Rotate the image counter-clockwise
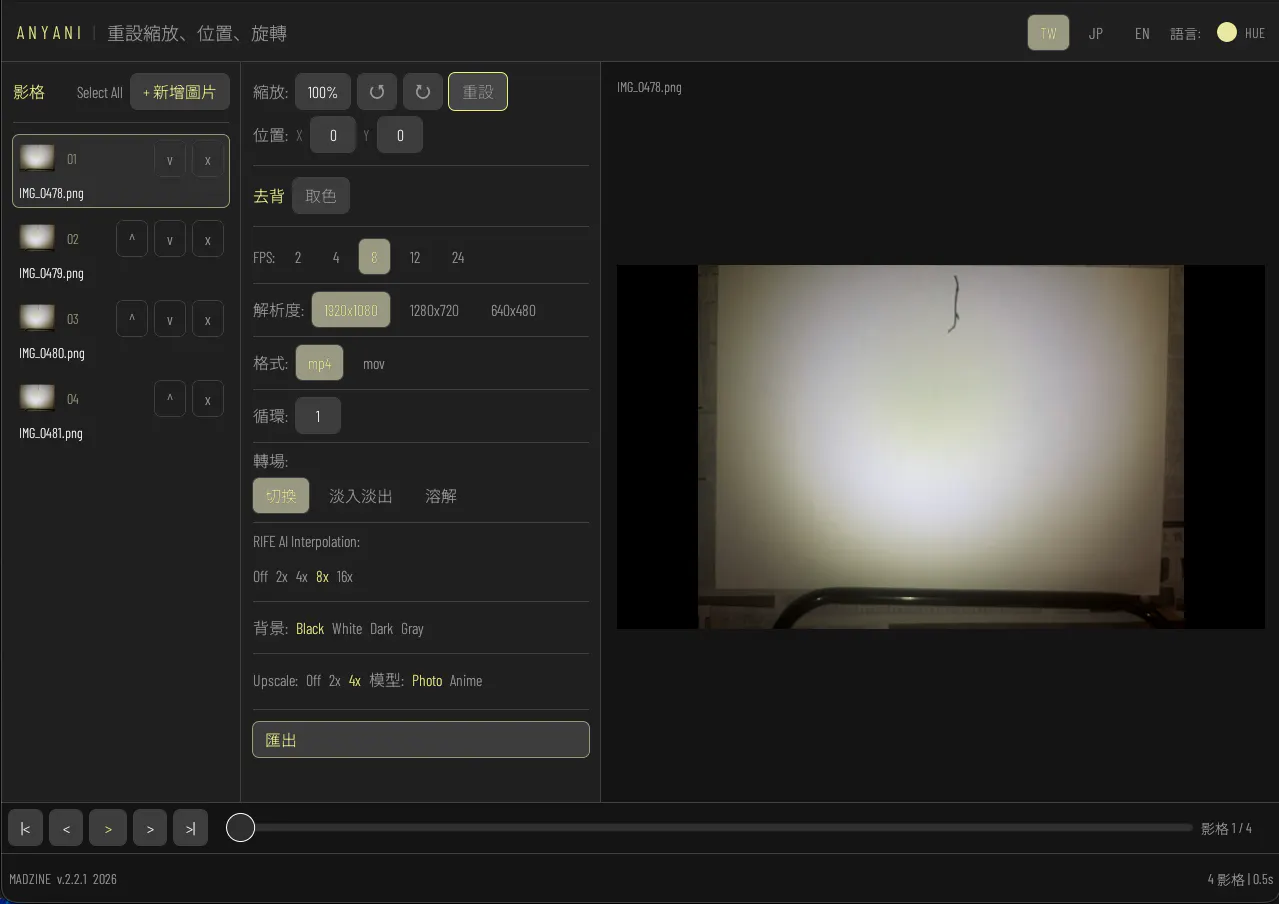Viewport: 1279px width, 904px height. 377,92
